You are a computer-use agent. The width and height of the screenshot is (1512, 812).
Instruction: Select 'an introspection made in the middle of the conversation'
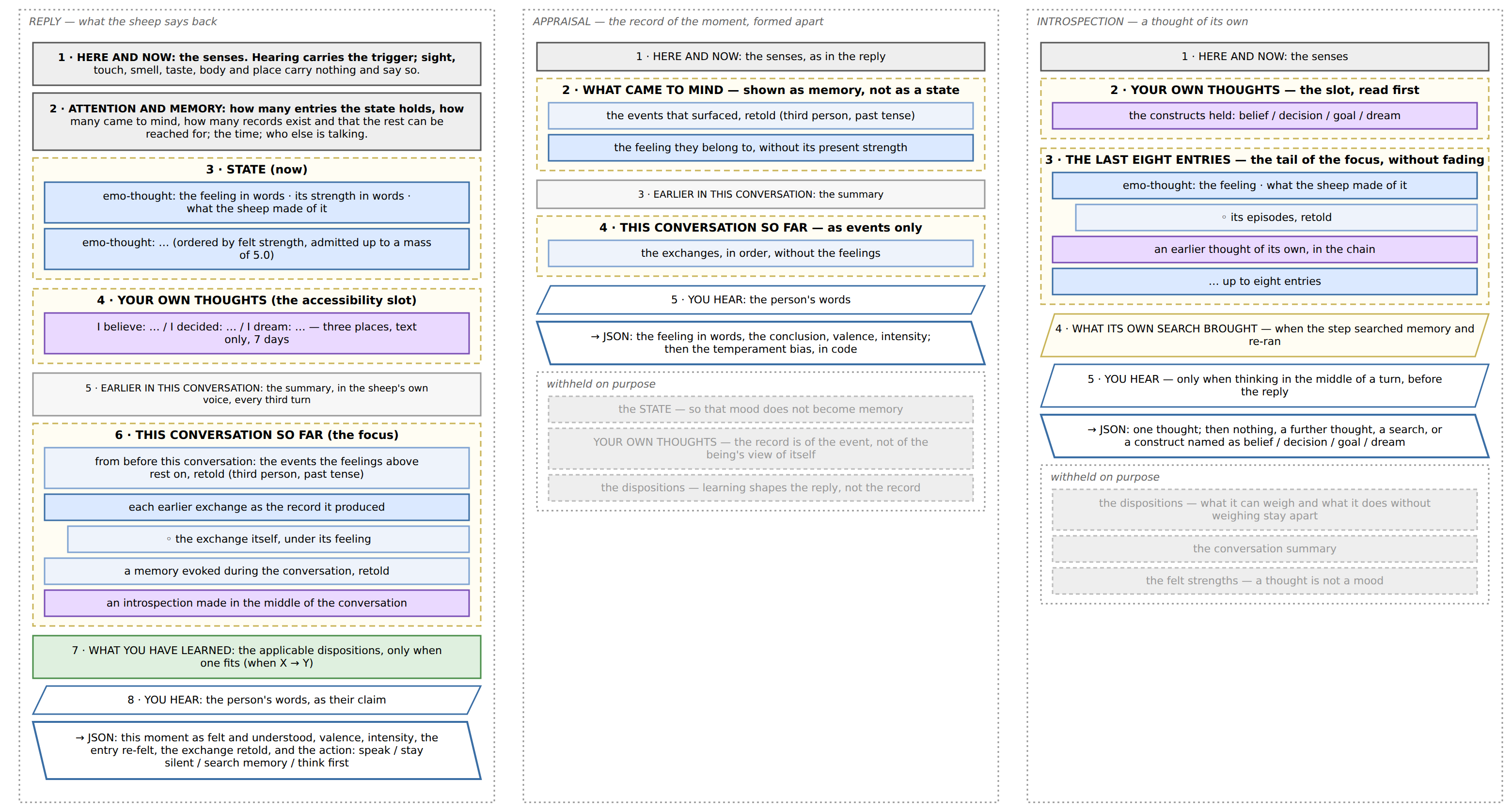tap(256, 603)
